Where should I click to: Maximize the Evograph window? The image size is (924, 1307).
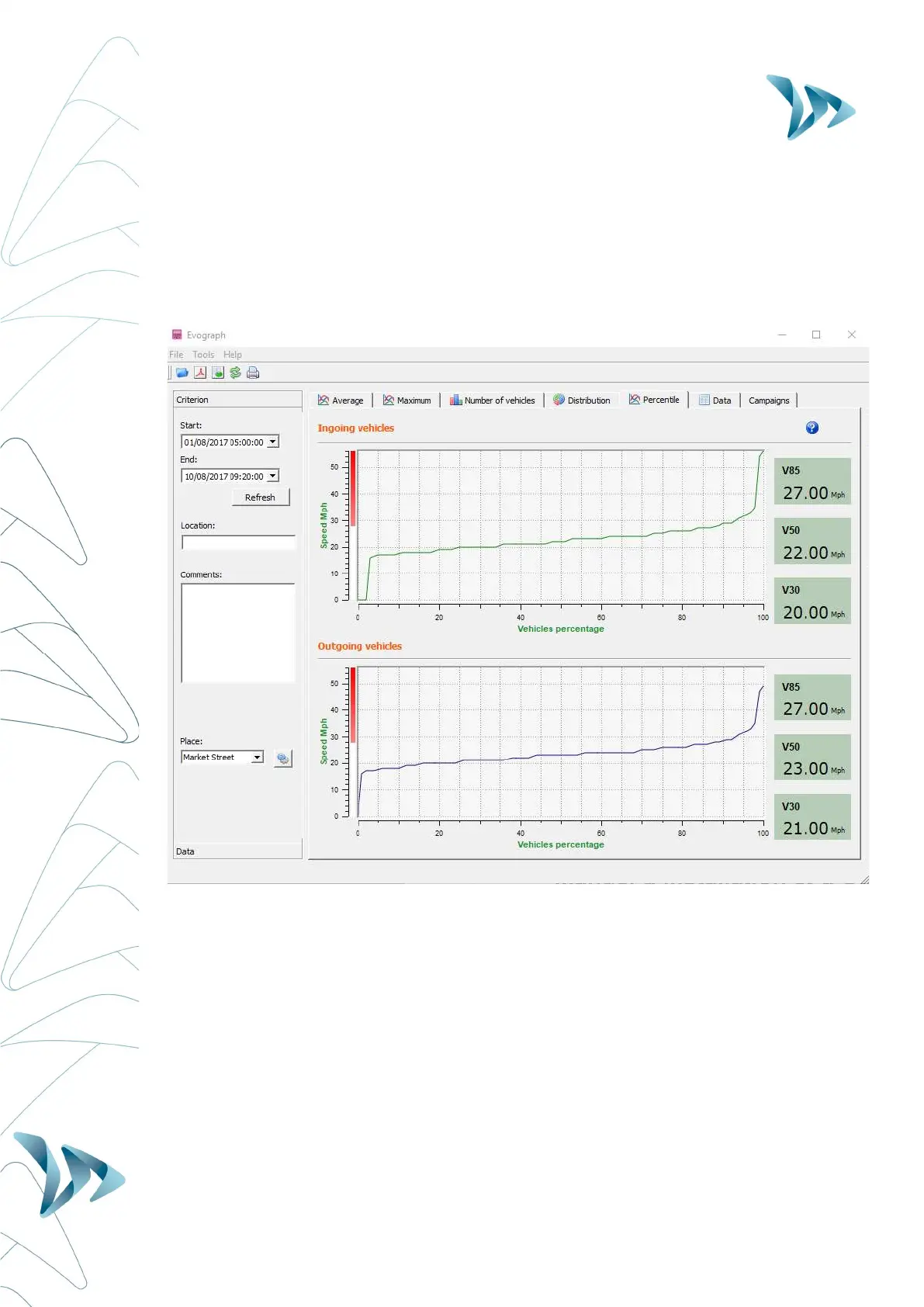click(816, 335)
